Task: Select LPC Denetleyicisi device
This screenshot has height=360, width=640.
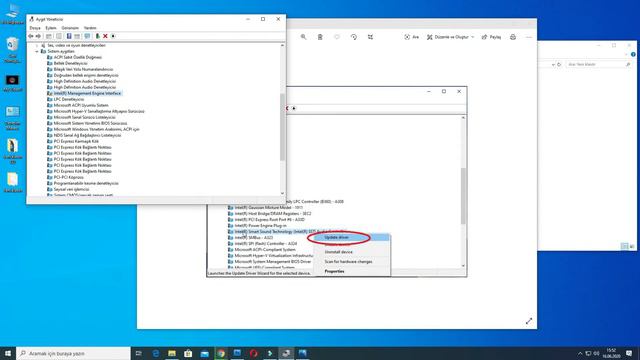Action: pyautogui.click(x=69, y=99)
